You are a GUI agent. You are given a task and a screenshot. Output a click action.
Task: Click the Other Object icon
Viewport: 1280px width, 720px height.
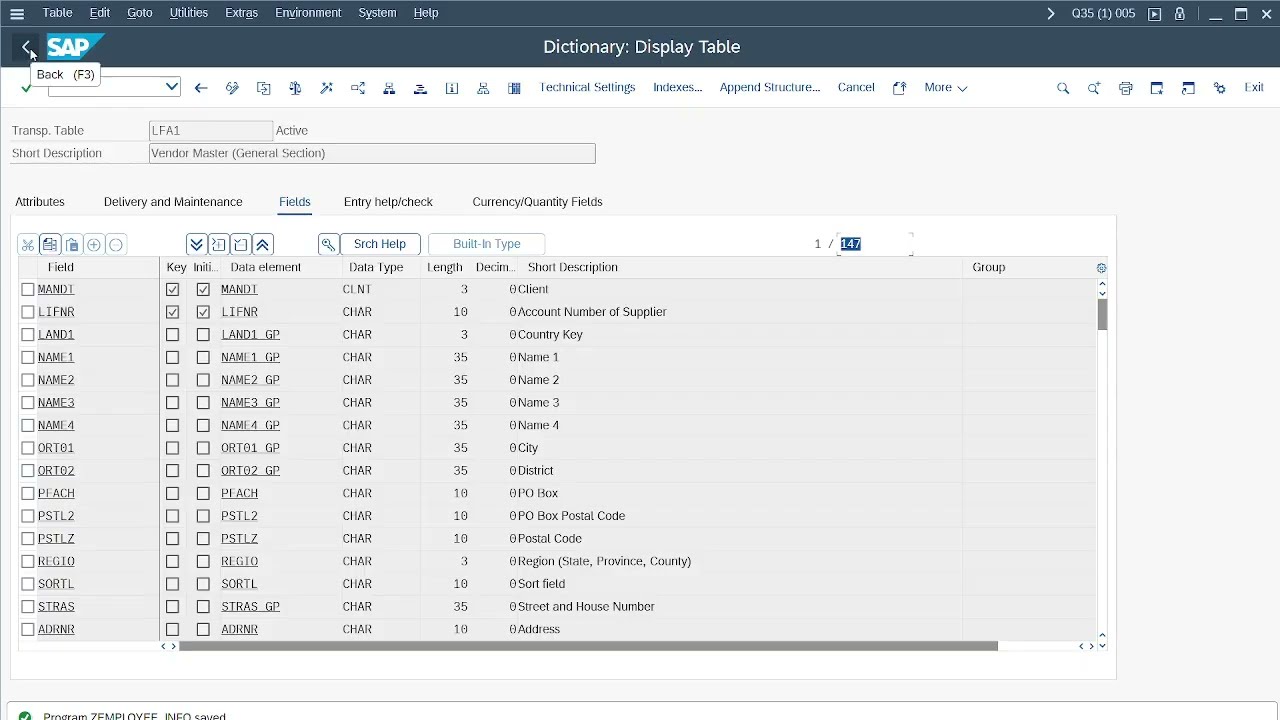[x=264, y=88]
